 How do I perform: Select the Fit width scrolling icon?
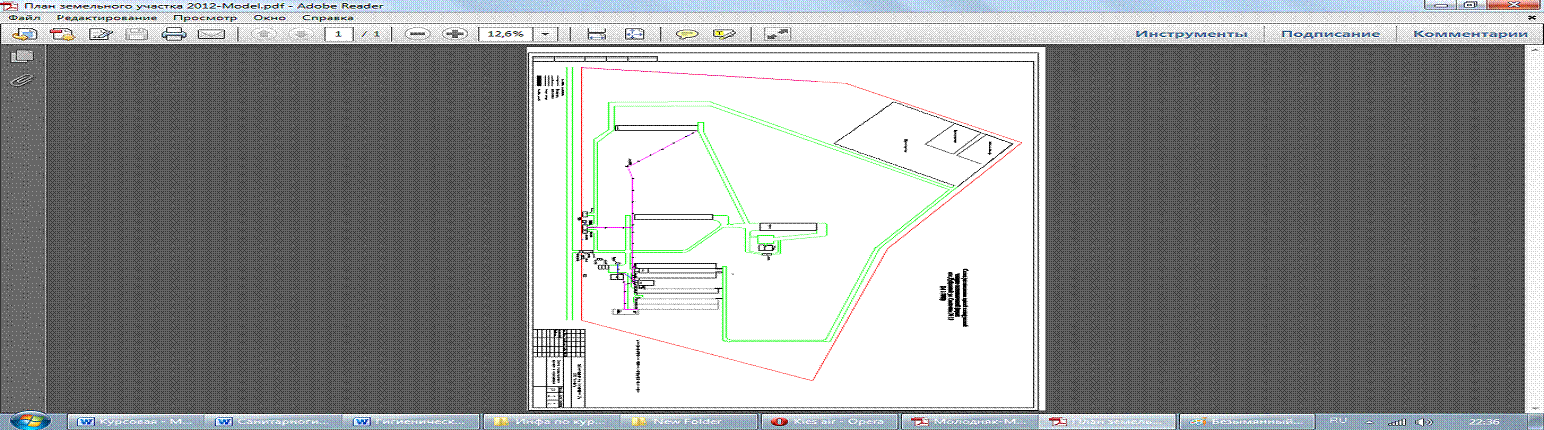[x=597, y=34]
